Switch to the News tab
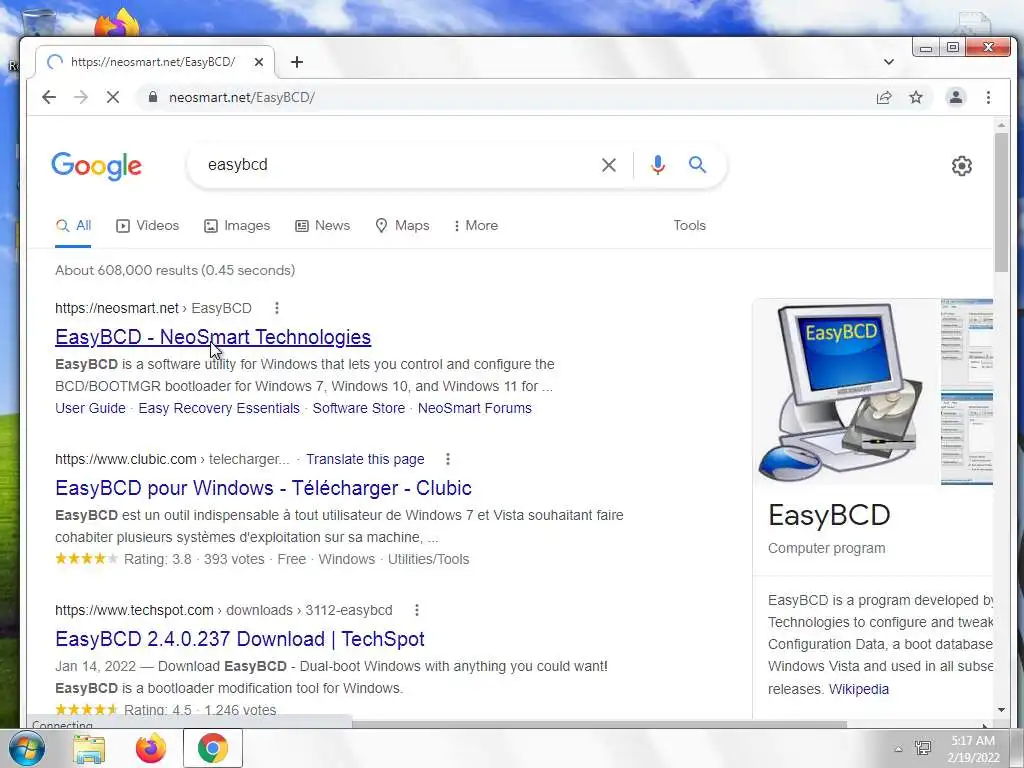This screenshot has width=1024, height=768. 323,225
